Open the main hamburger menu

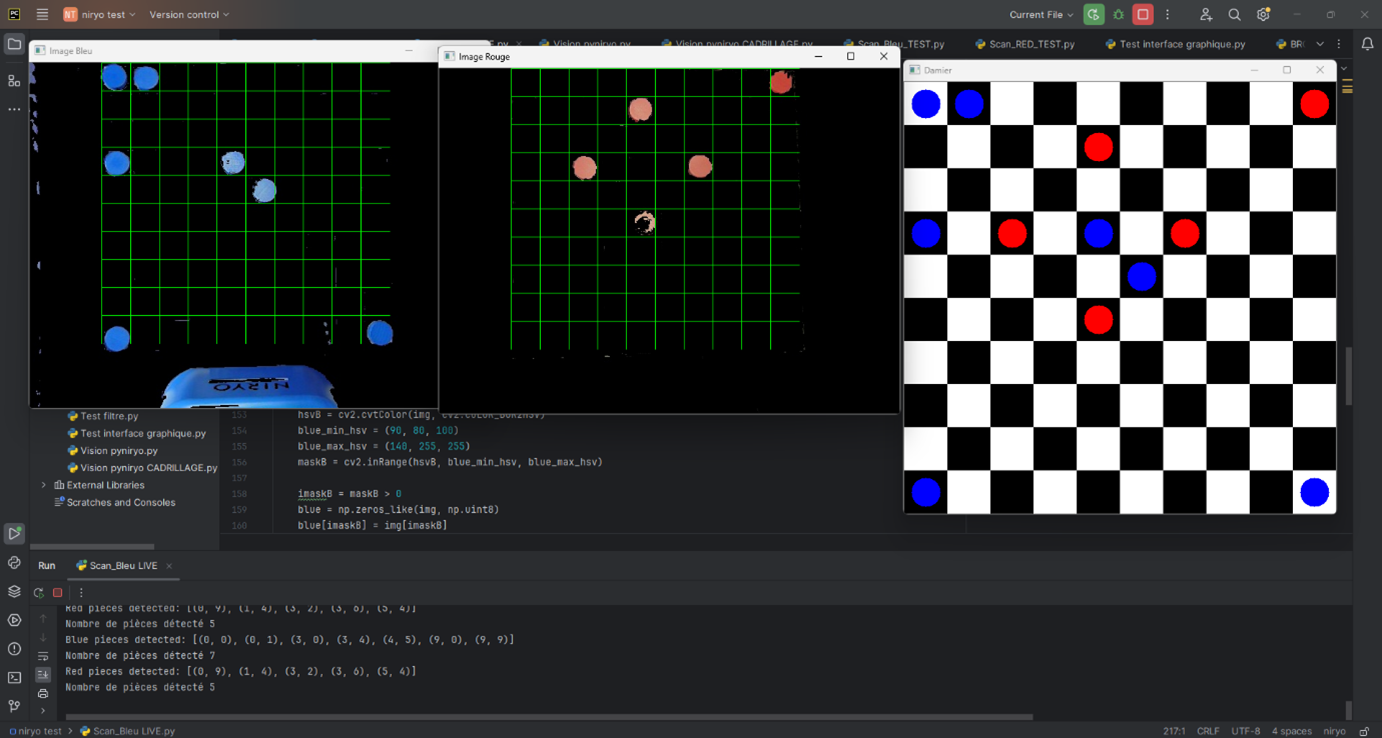[x=42, y=15]
